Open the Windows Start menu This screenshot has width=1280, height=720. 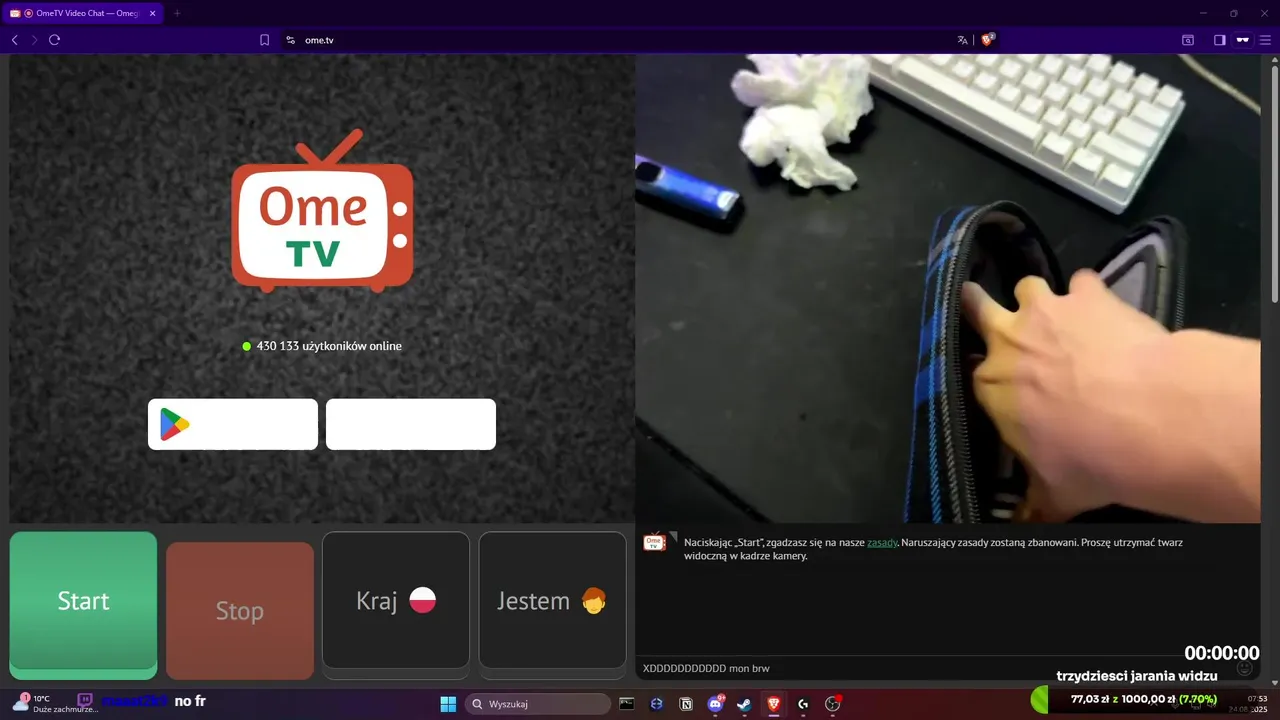(x=448, y=704)
